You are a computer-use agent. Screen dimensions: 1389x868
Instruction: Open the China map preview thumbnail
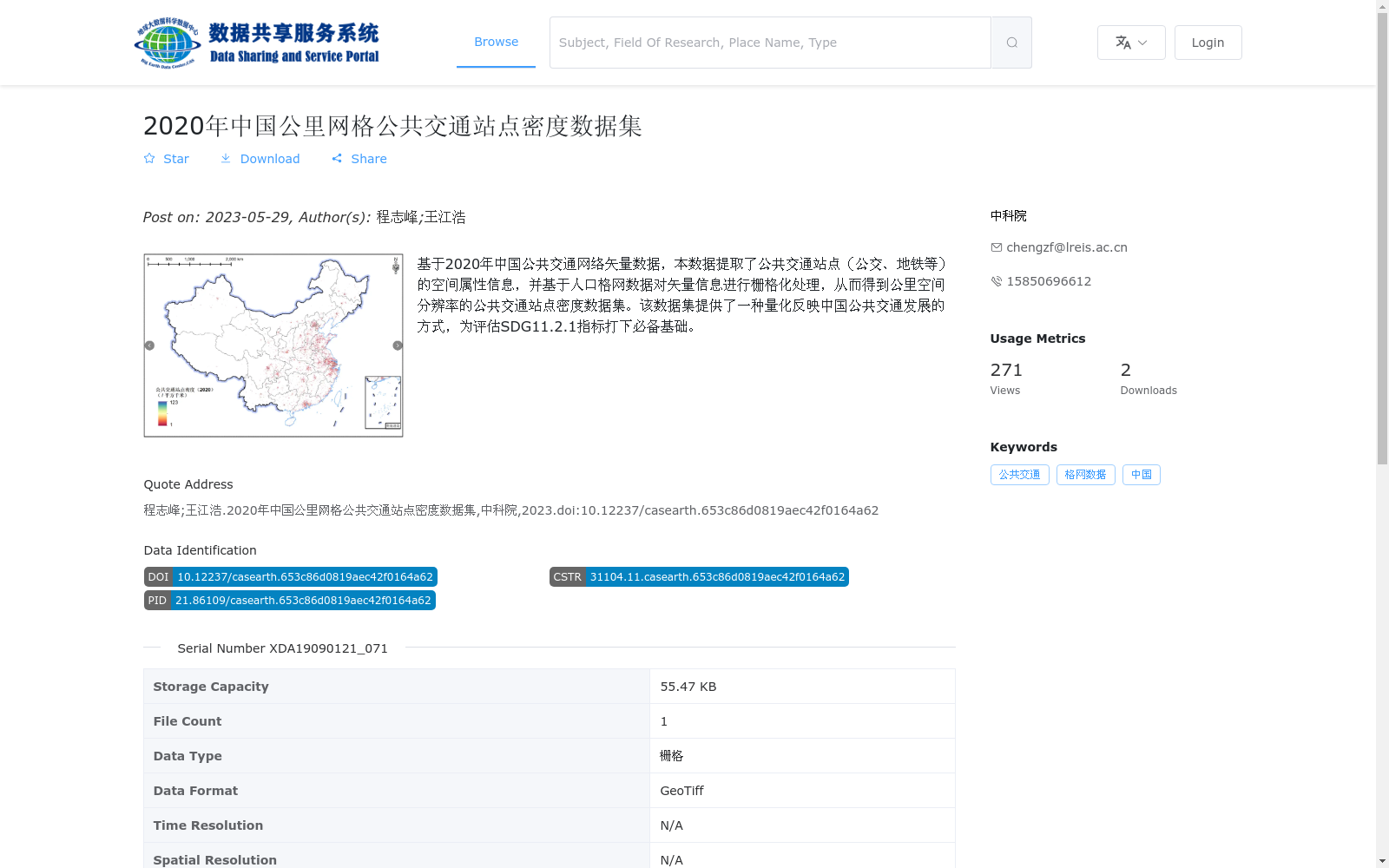273,345
